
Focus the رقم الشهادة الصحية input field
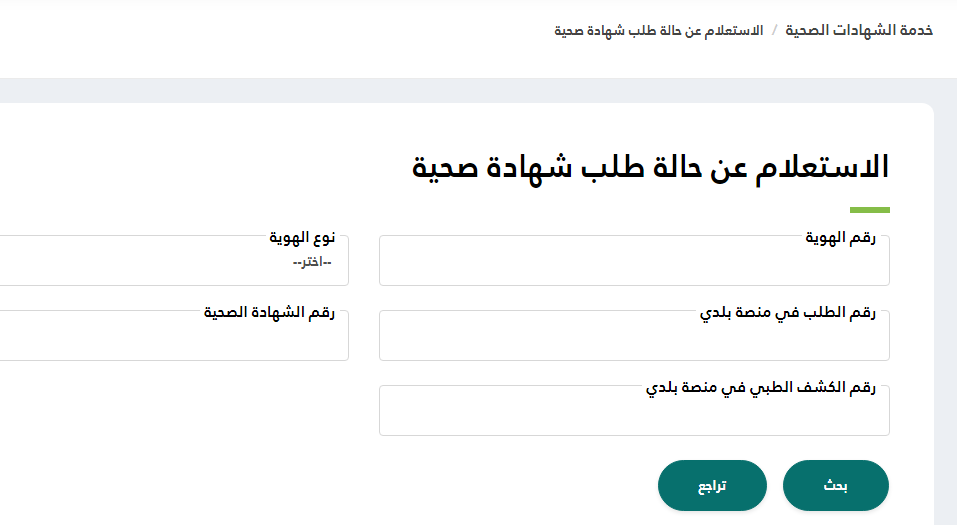[170, 339]
